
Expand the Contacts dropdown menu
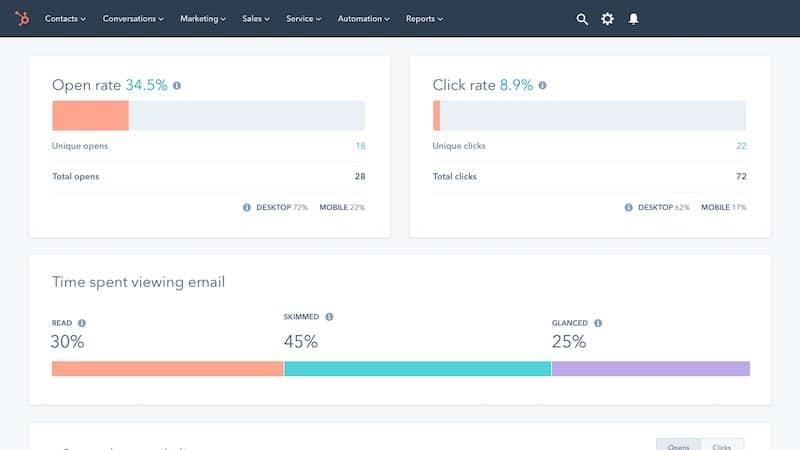click(x=65, y=19)
